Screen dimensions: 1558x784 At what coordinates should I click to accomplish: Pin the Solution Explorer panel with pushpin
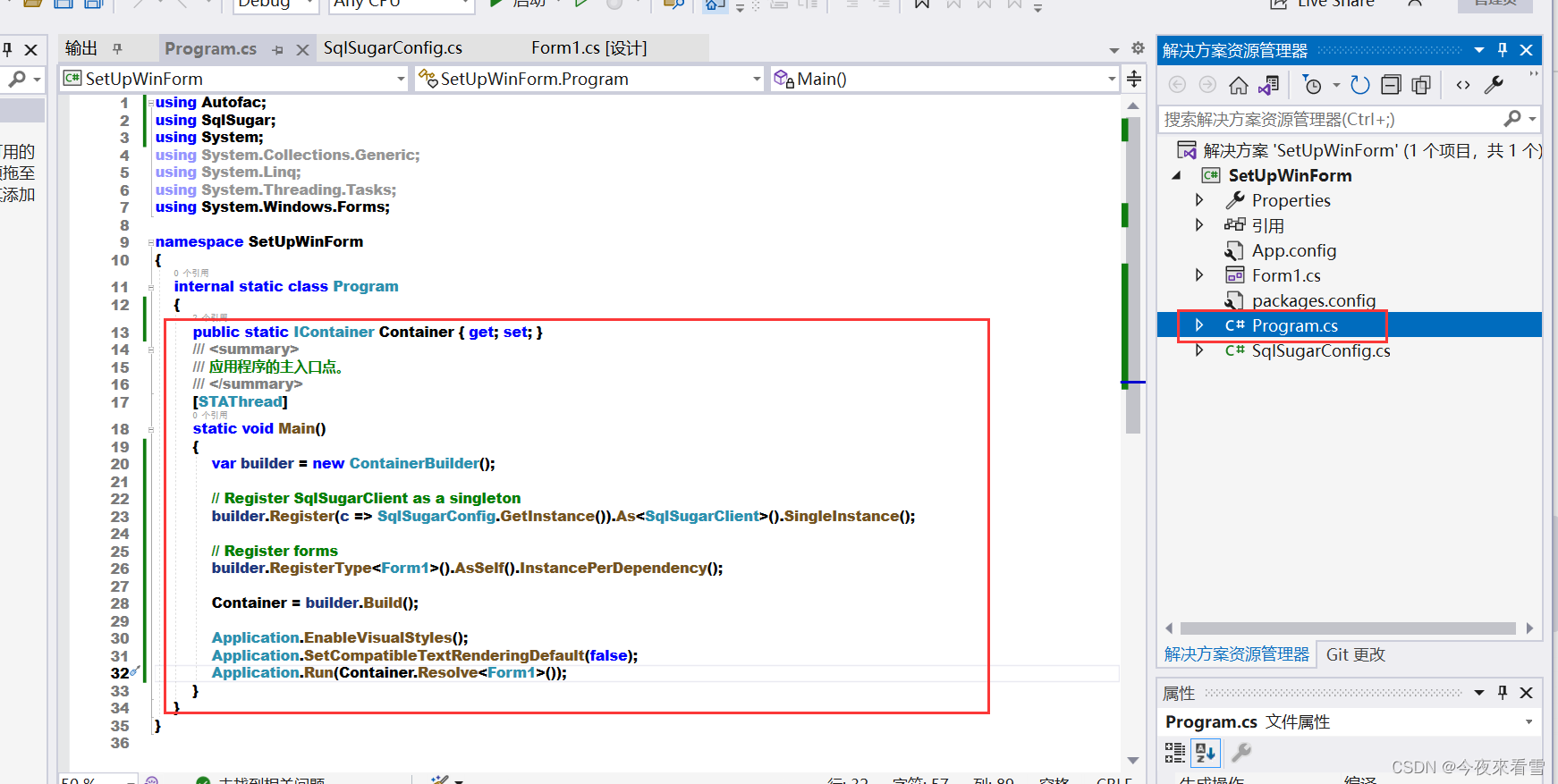click(x=1503, y=50)
